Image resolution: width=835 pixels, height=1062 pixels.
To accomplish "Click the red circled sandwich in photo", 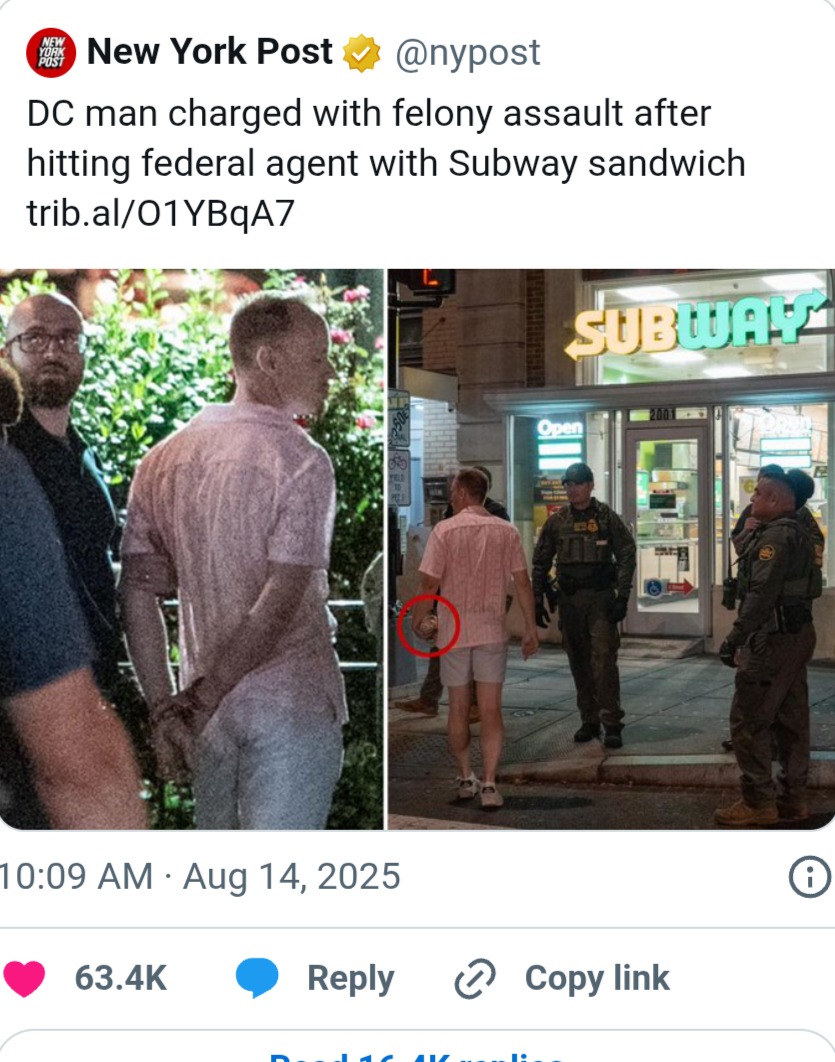I will (429, 625).
